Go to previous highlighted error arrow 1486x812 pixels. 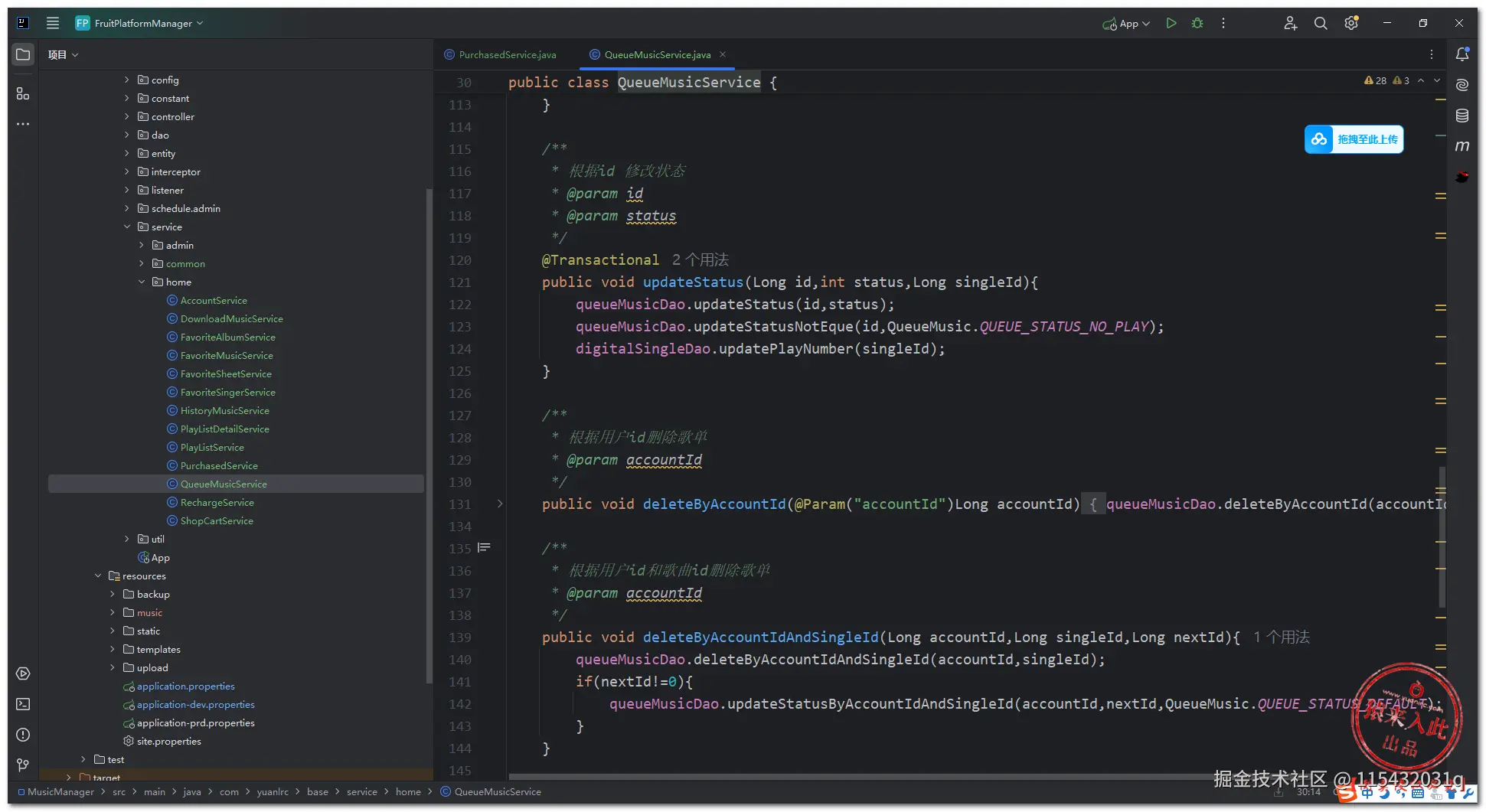pos(1421,80)
